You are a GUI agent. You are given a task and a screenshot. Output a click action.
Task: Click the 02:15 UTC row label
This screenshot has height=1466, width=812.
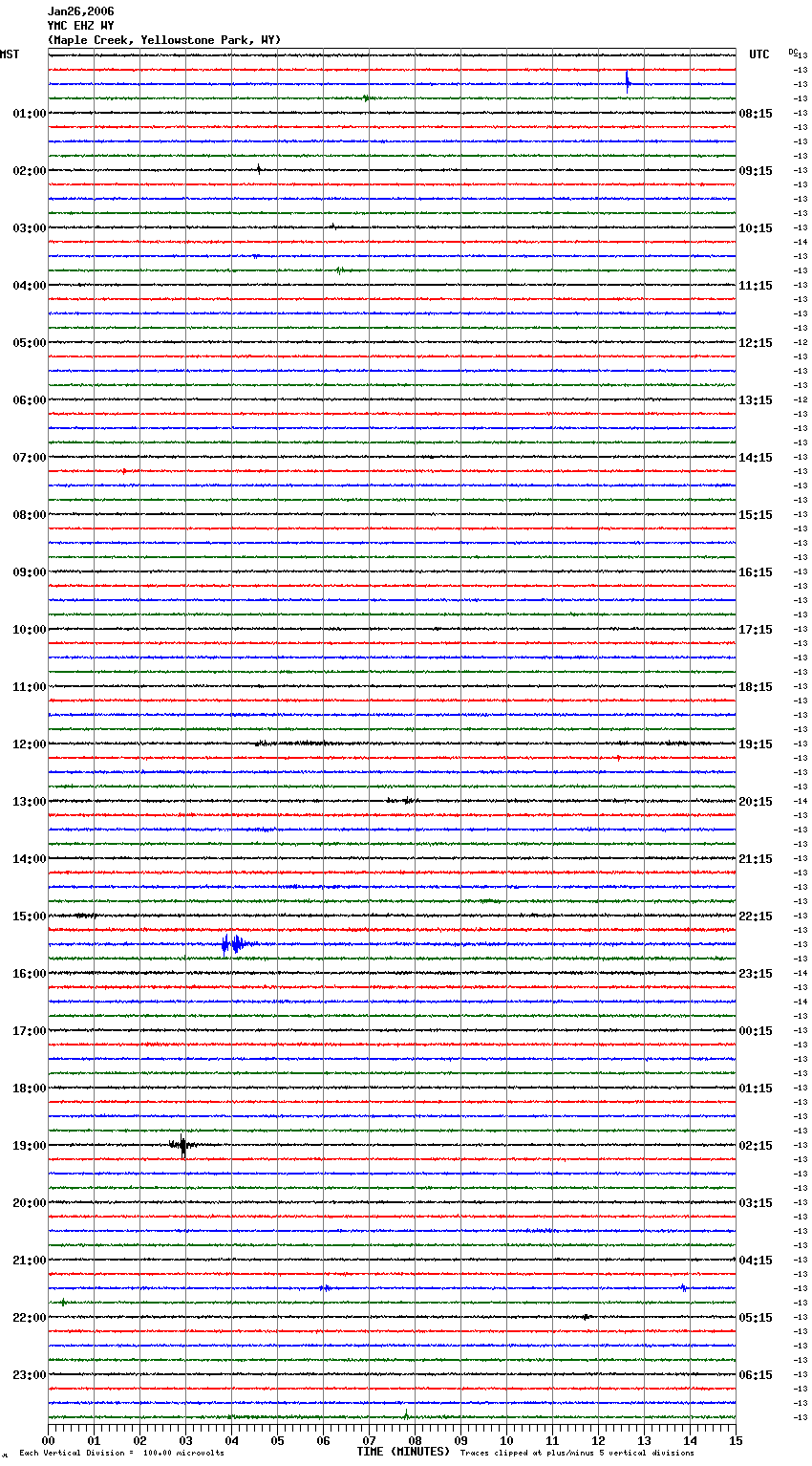click(x=756, y=1146)
